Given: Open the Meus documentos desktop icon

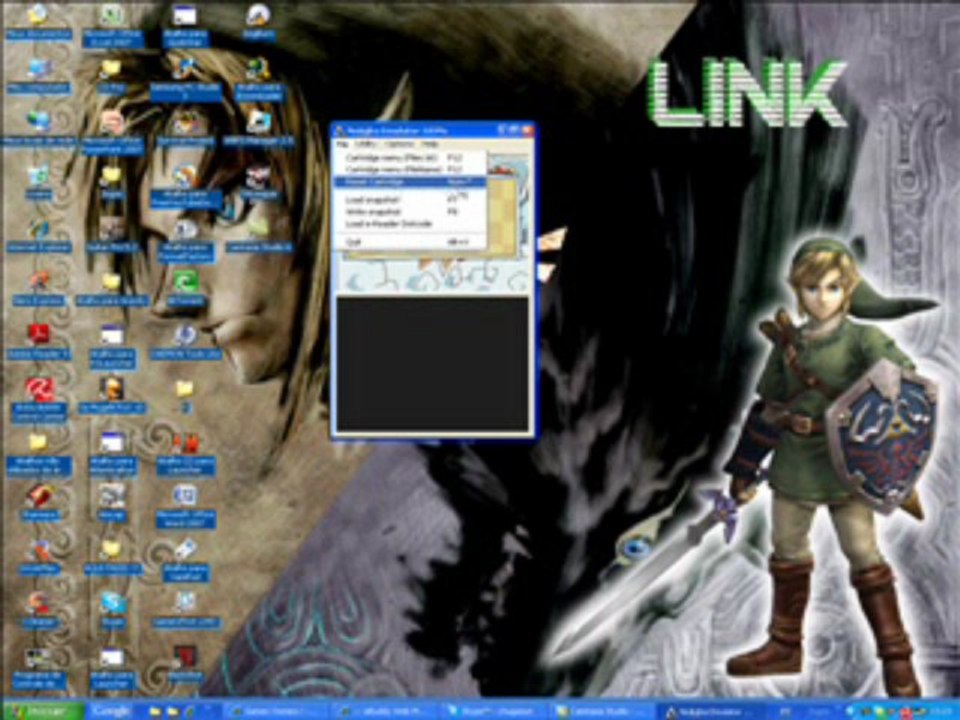Looking at the screenshot, I should pyautogui.click(x=38, y=21).
